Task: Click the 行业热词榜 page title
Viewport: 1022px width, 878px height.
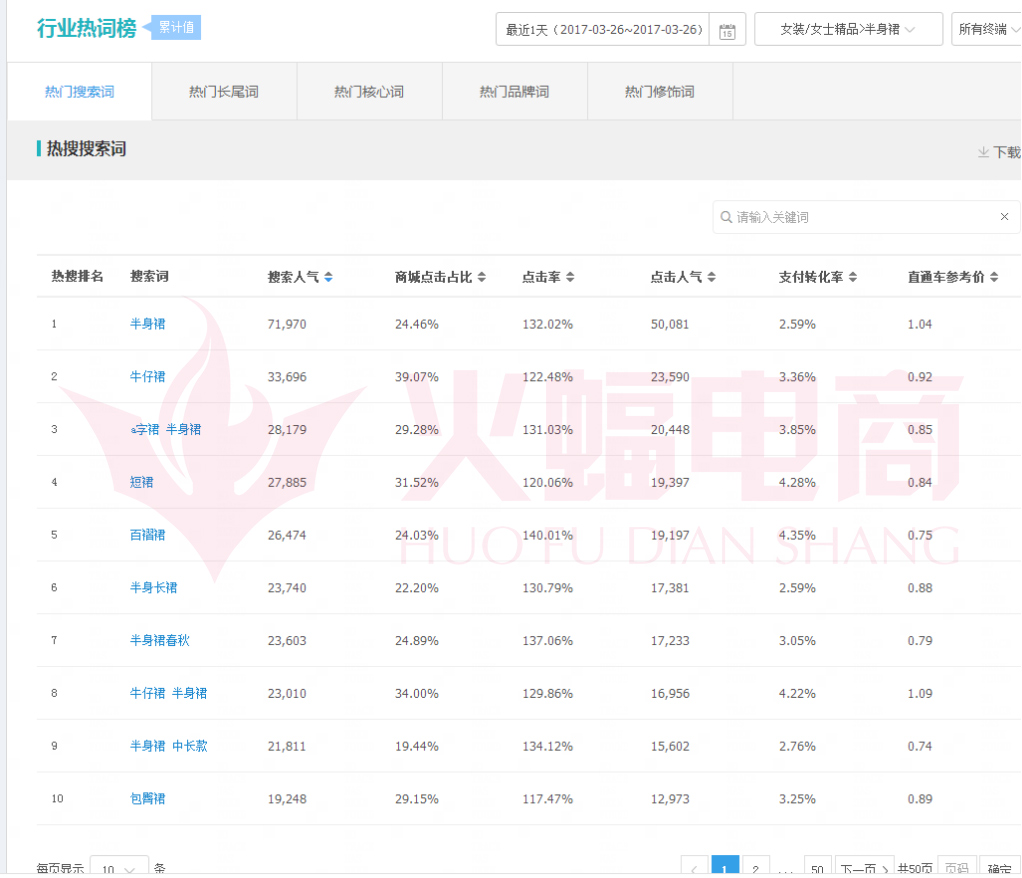Action: tap(87, 28)
